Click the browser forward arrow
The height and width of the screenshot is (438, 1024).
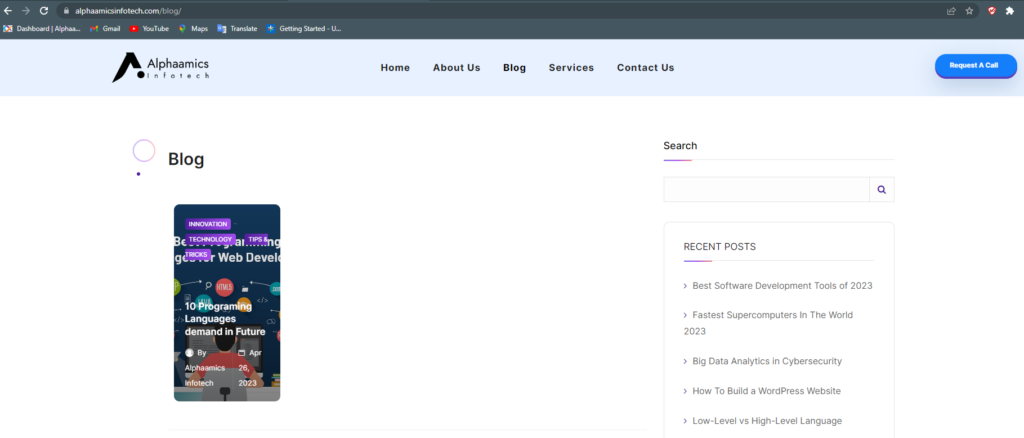[x=26, y=11]
